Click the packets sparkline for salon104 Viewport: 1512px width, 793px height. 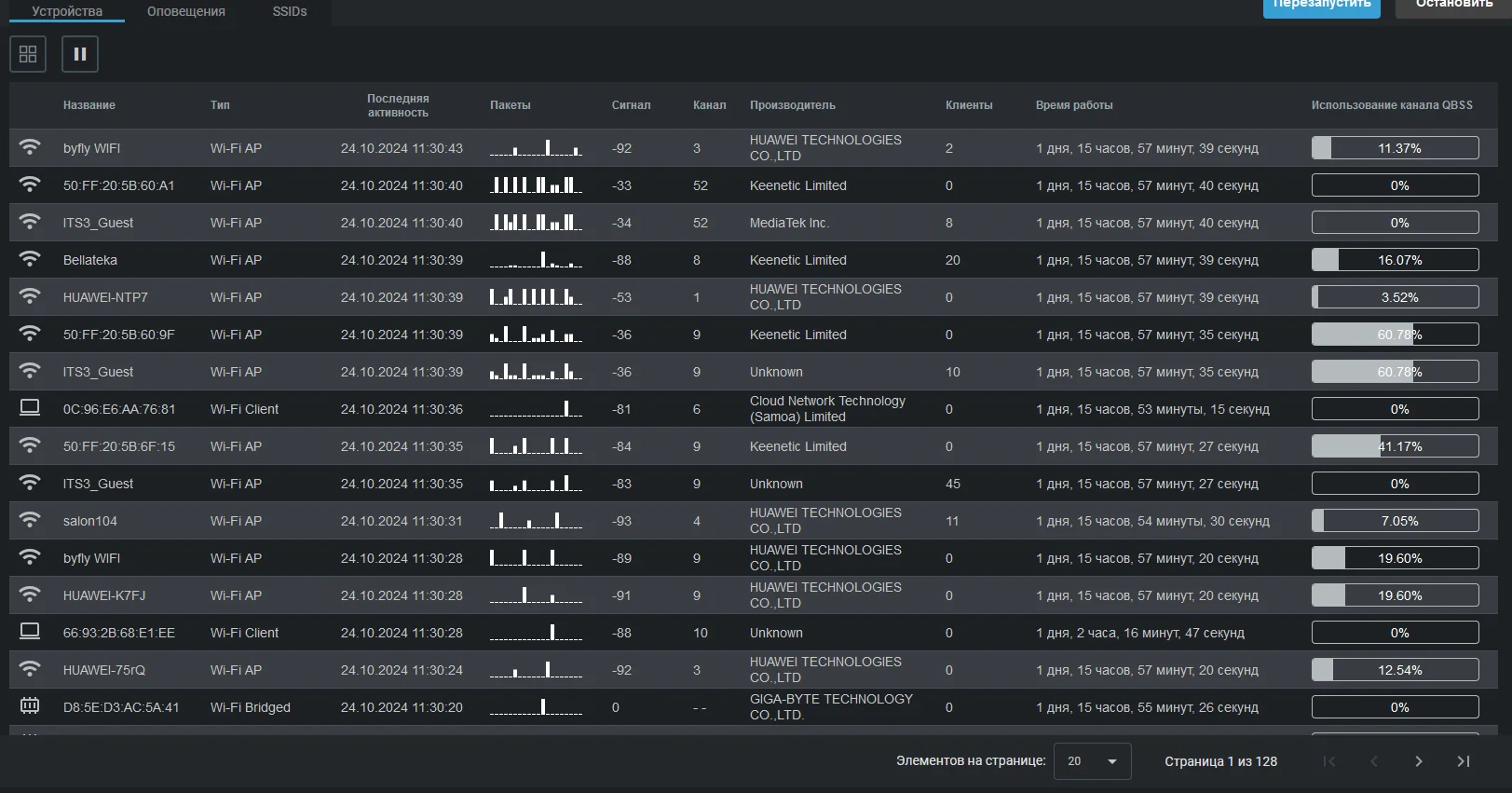coord(536,520)
